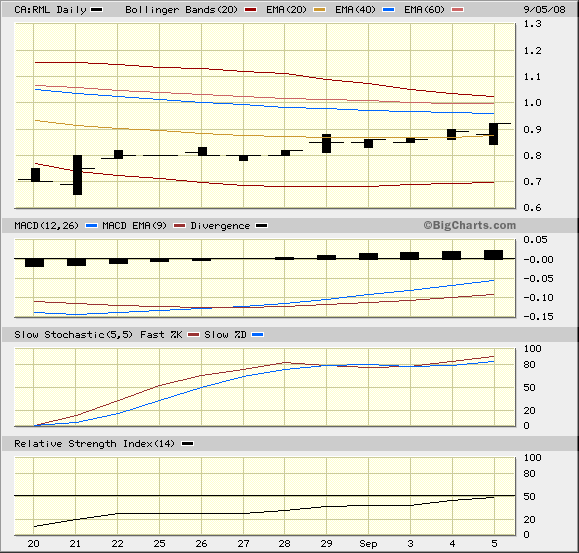The image size is (579, 553).
Task: Click the Slow %D blue legend swatch
Action: click(257, 335)
